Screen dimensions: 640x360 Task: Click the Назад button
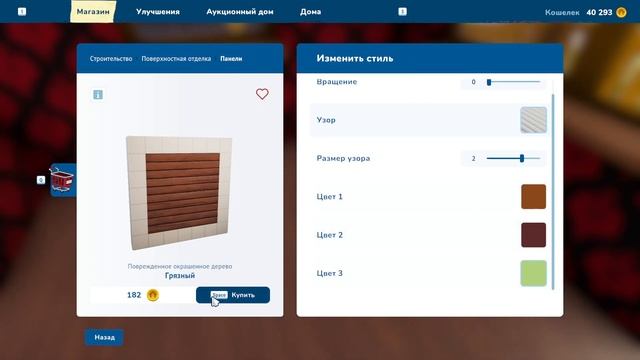point(104,337)
